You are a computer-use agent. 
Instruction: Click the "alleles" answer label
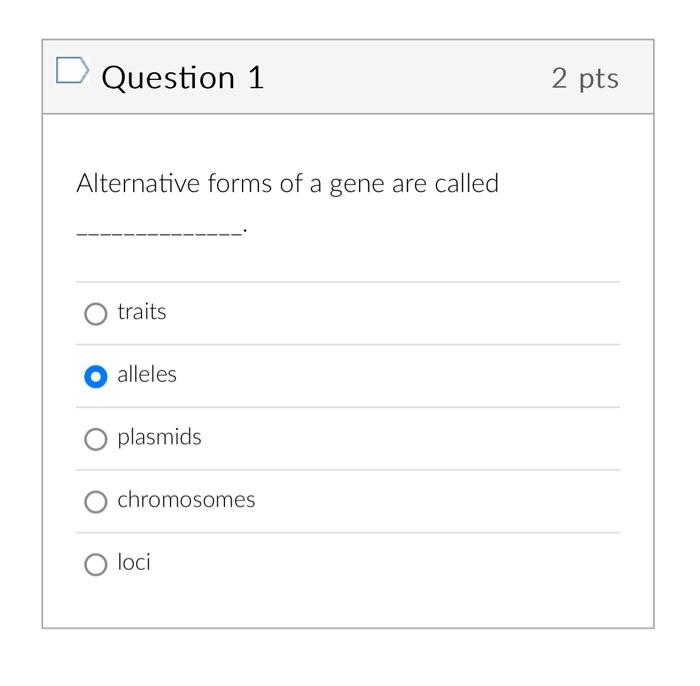pyautogui.click(x=147, y=375)
